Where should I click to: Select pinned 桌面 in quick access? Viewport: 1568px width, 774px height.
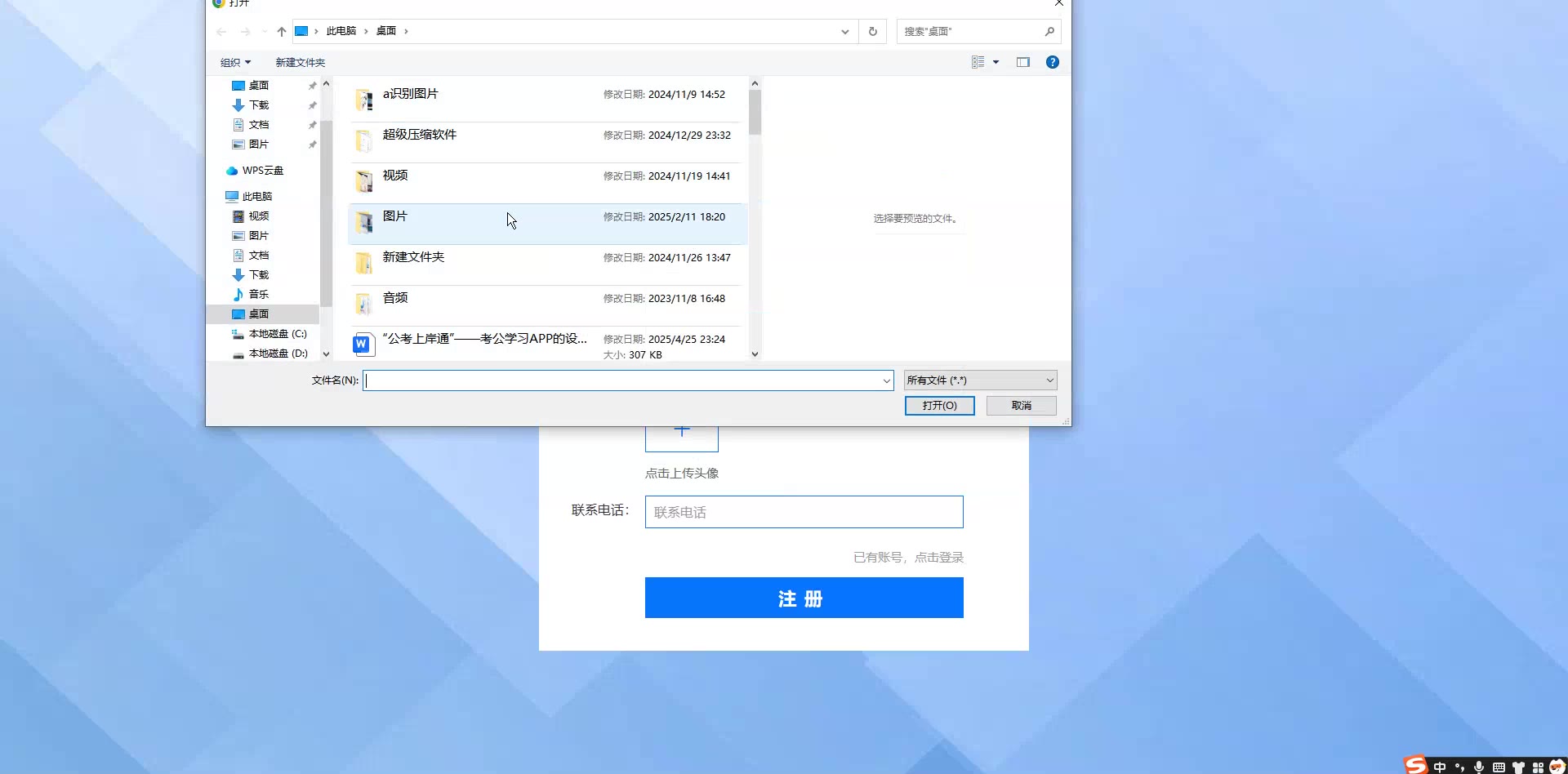[x=259, y=86]
